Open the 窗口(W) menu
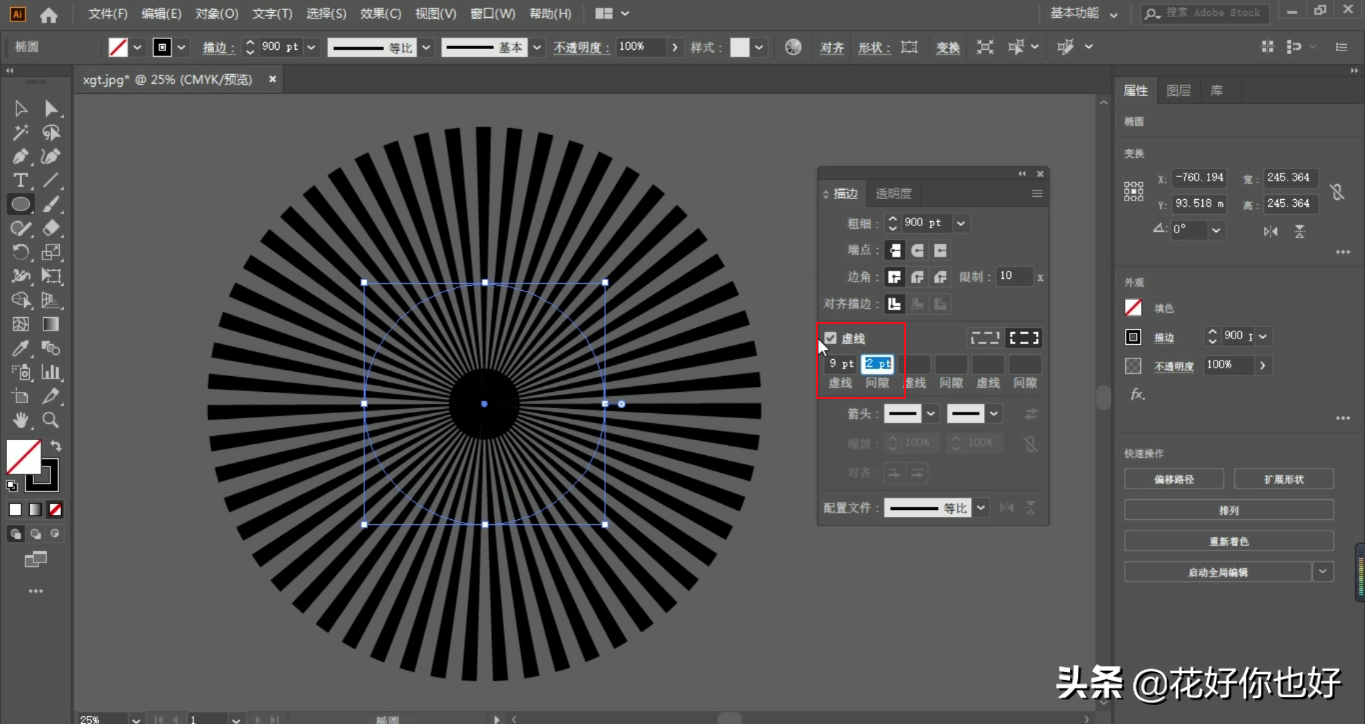The height and width of the screenshot is (724, 1365). 492,14
